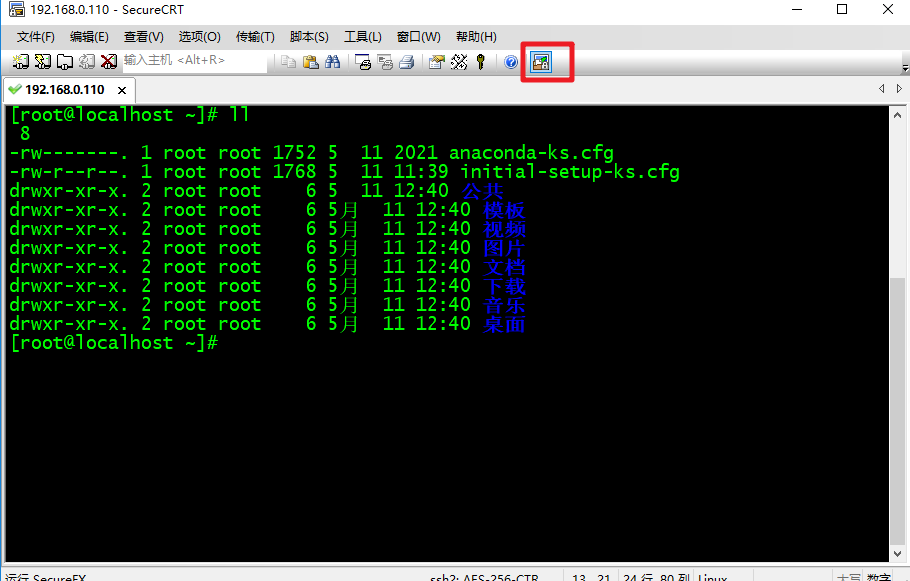910x581 pixels.
Task: Click the ssh2: AES-256-CTR status entry
Action: [484, 577]
